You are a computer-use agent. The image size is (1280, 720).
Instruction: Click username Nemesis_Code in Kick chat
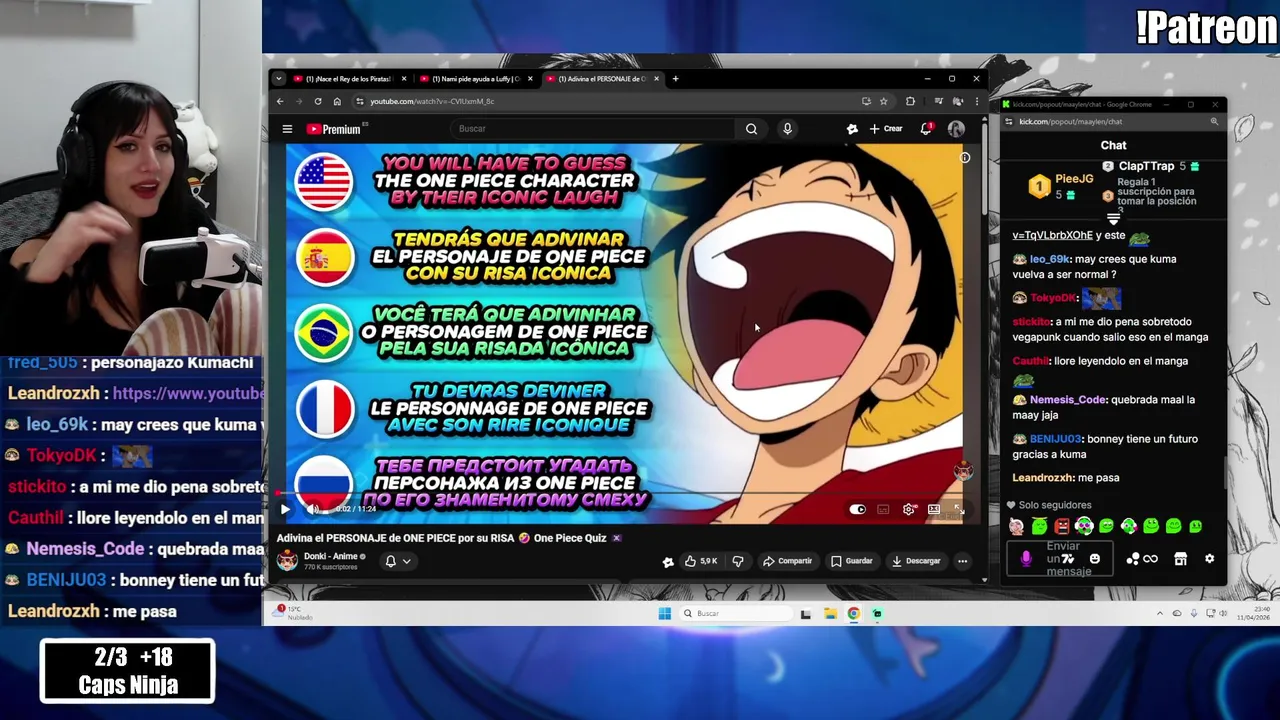pyautogui.click(x=1068, y=400)
